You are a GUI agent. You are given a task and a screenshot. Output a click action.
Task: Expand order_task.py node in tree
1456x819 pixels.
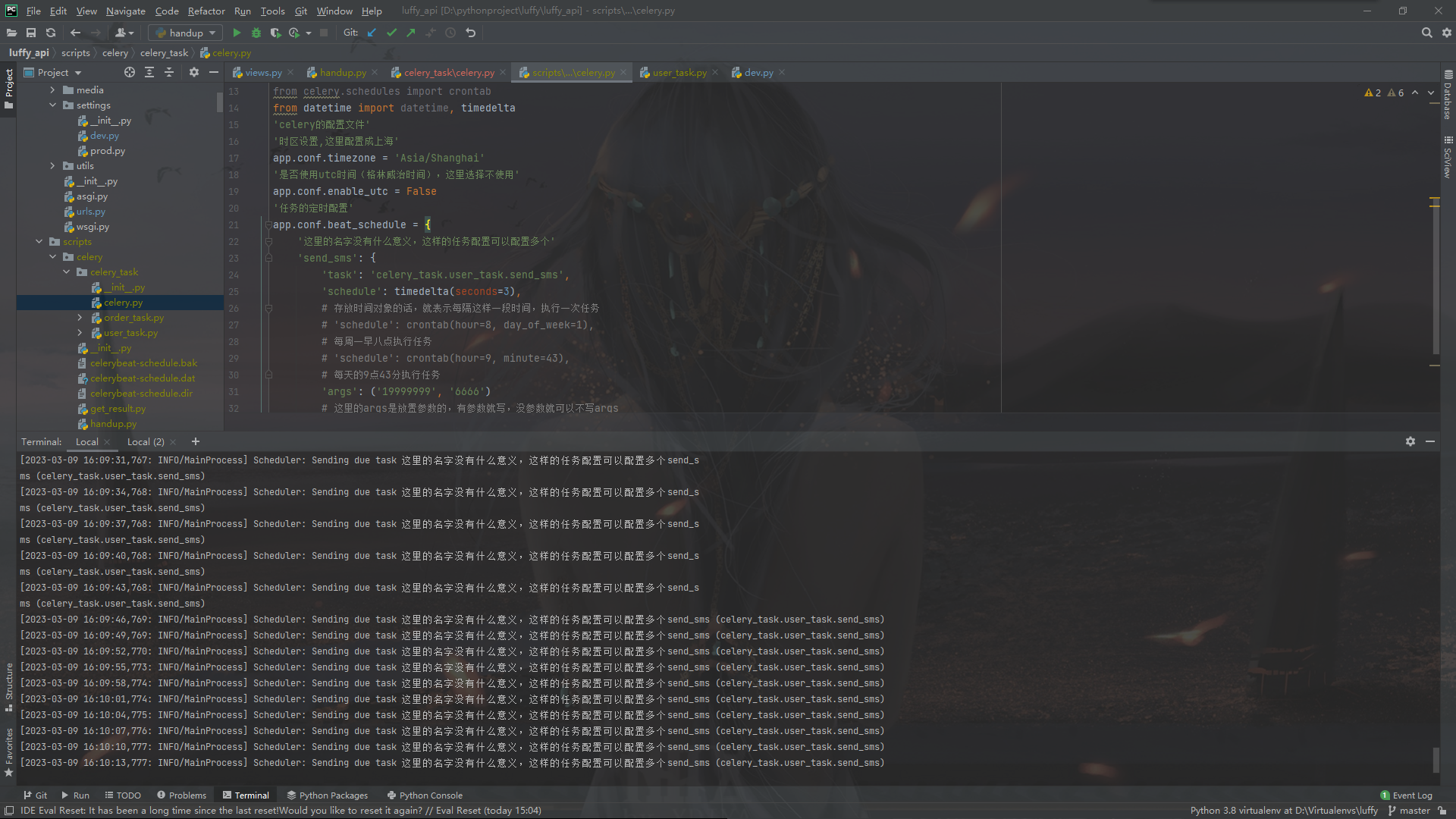pos(80,317)
